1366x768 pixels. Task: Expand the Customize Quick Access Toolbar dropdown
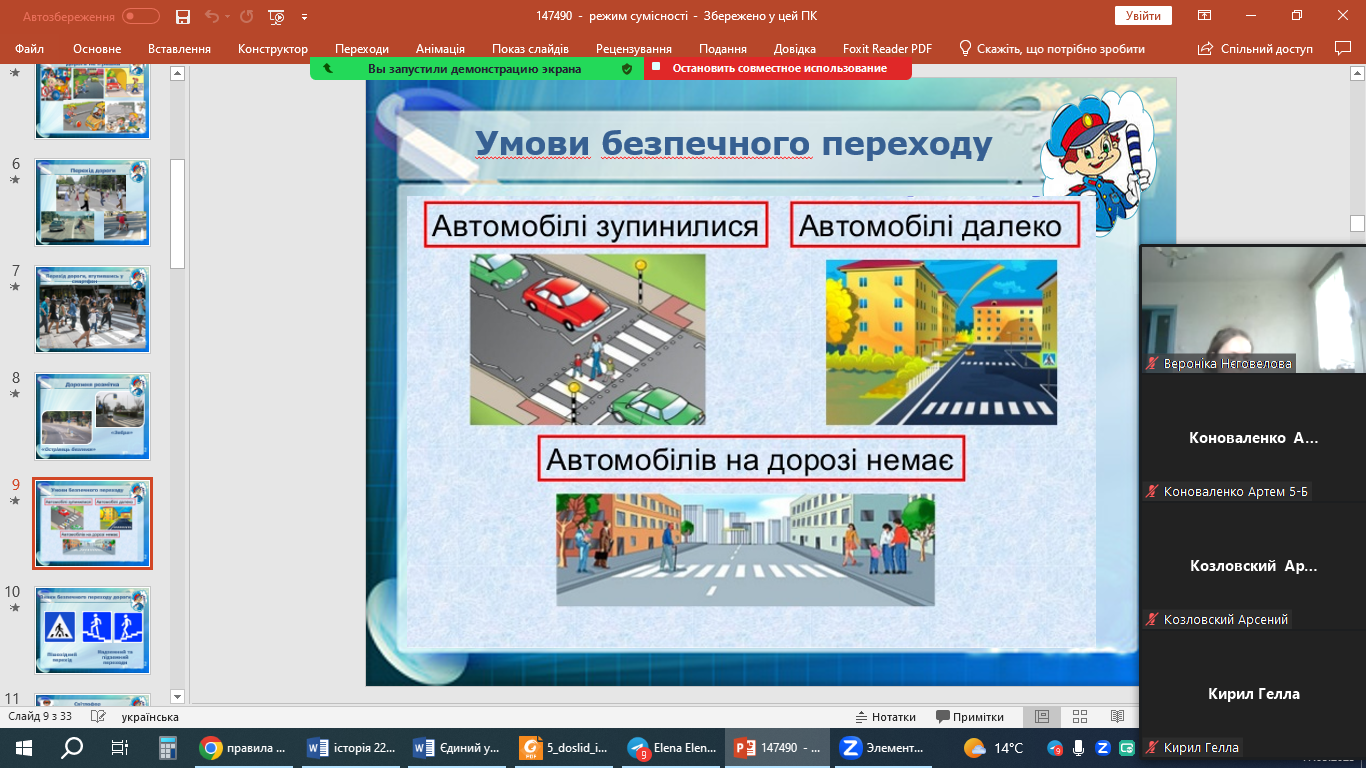304,17
